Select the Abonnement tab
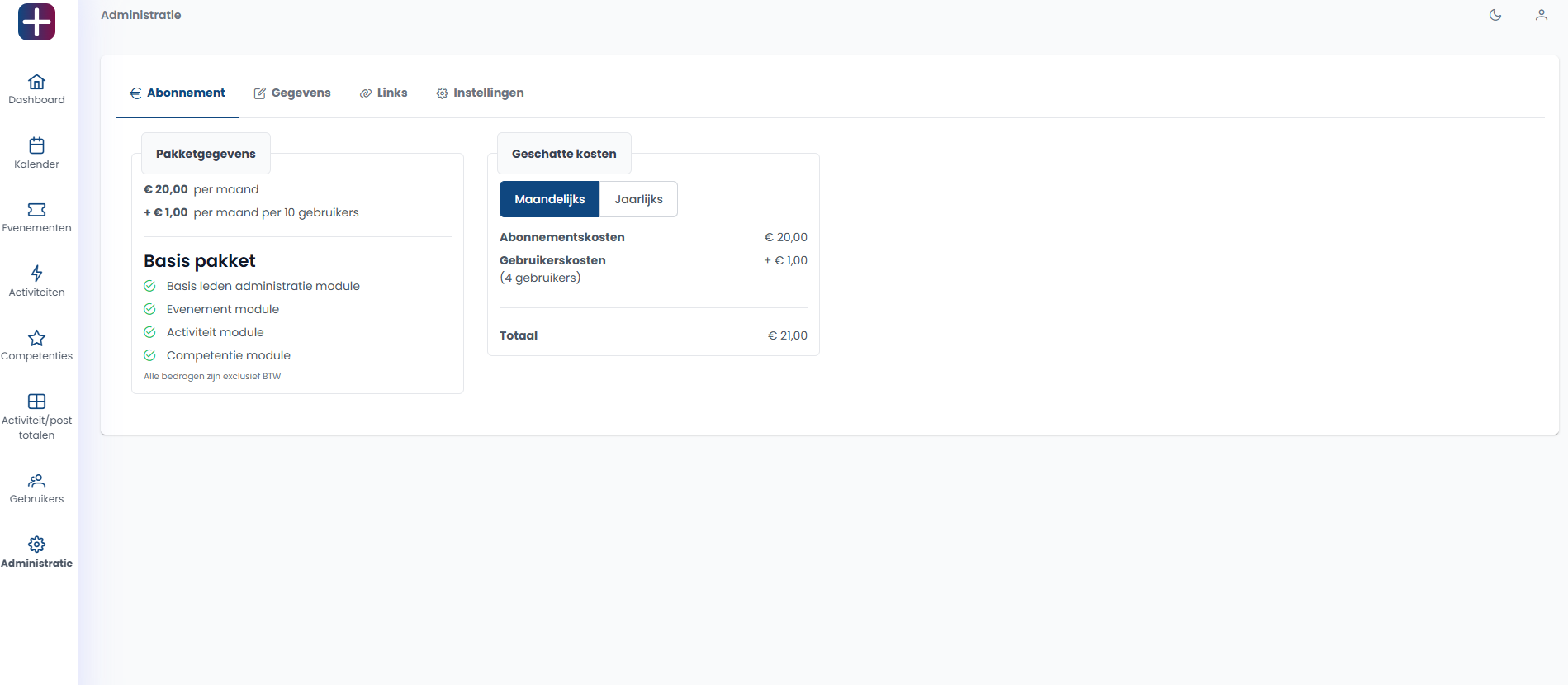The image size is (1568, 685). tap(178, 93)
